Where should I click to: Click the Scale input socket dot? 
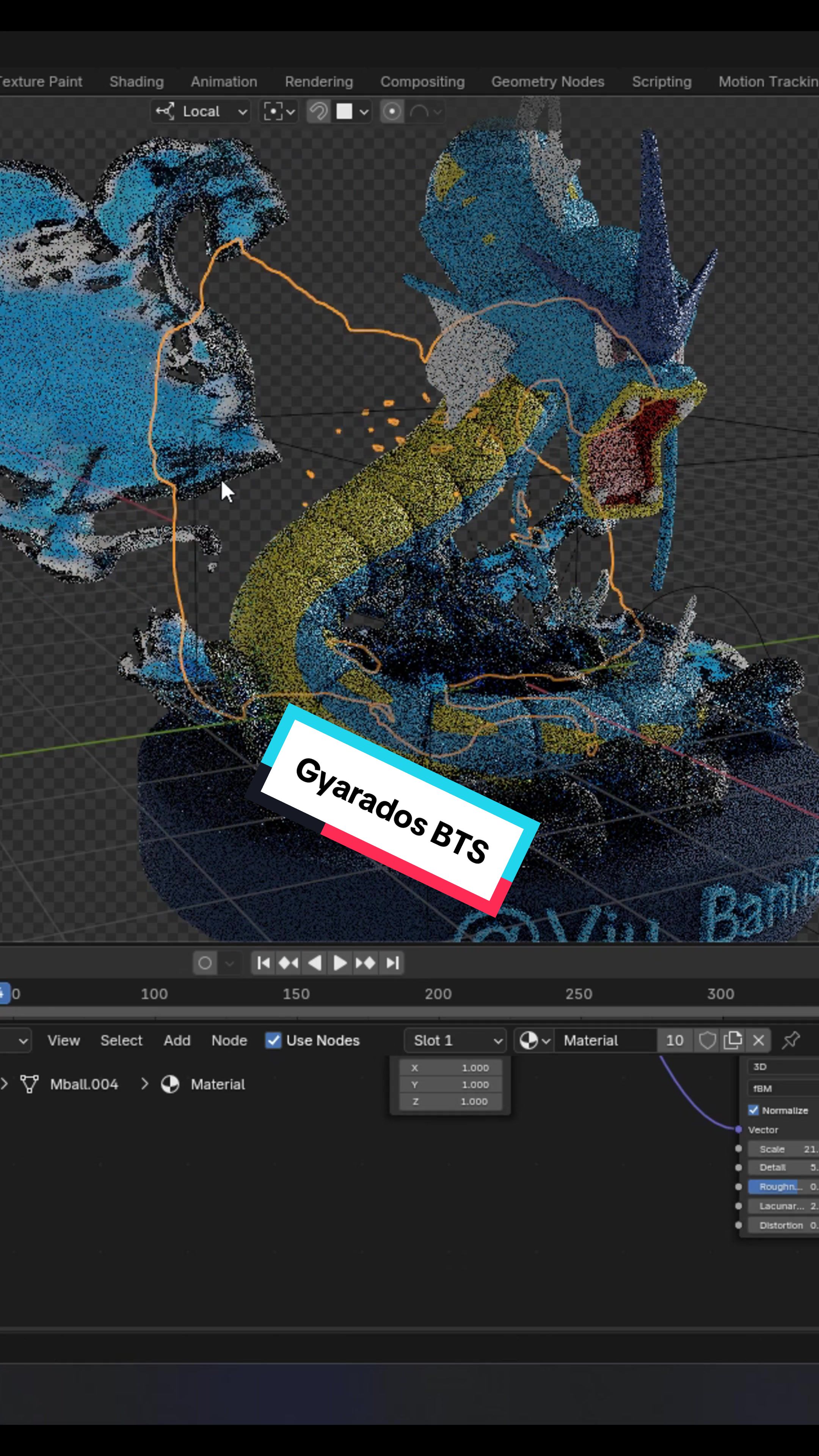coord(738,1149)
